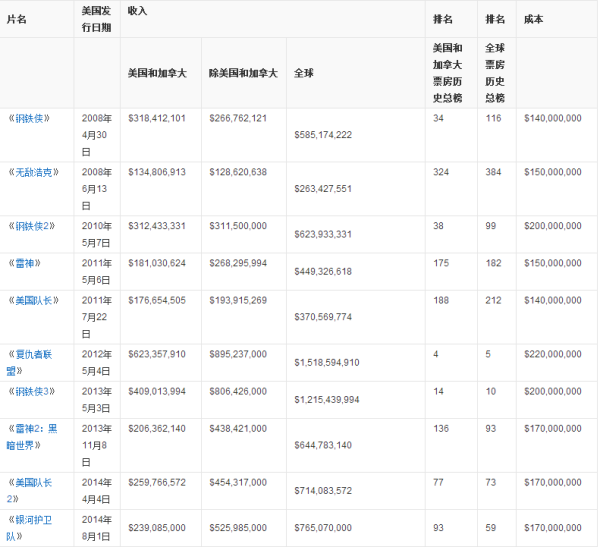The image size is (600, 547).
Task: Click the 美国发行日期 column header
Action: point(97,19)
